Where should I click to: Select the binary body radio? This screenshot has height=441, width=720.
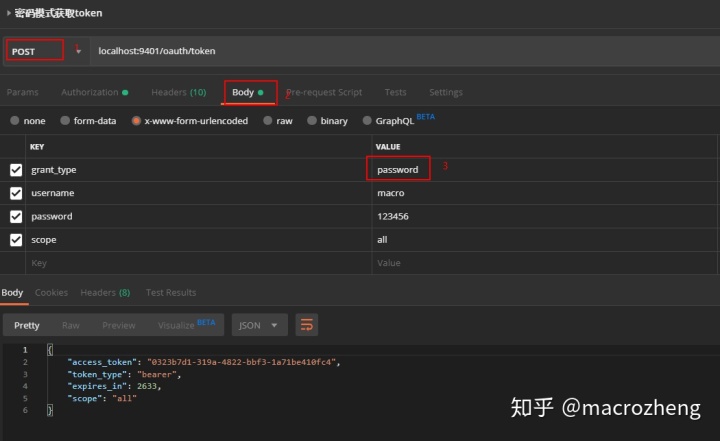click(x=312, y=120)
